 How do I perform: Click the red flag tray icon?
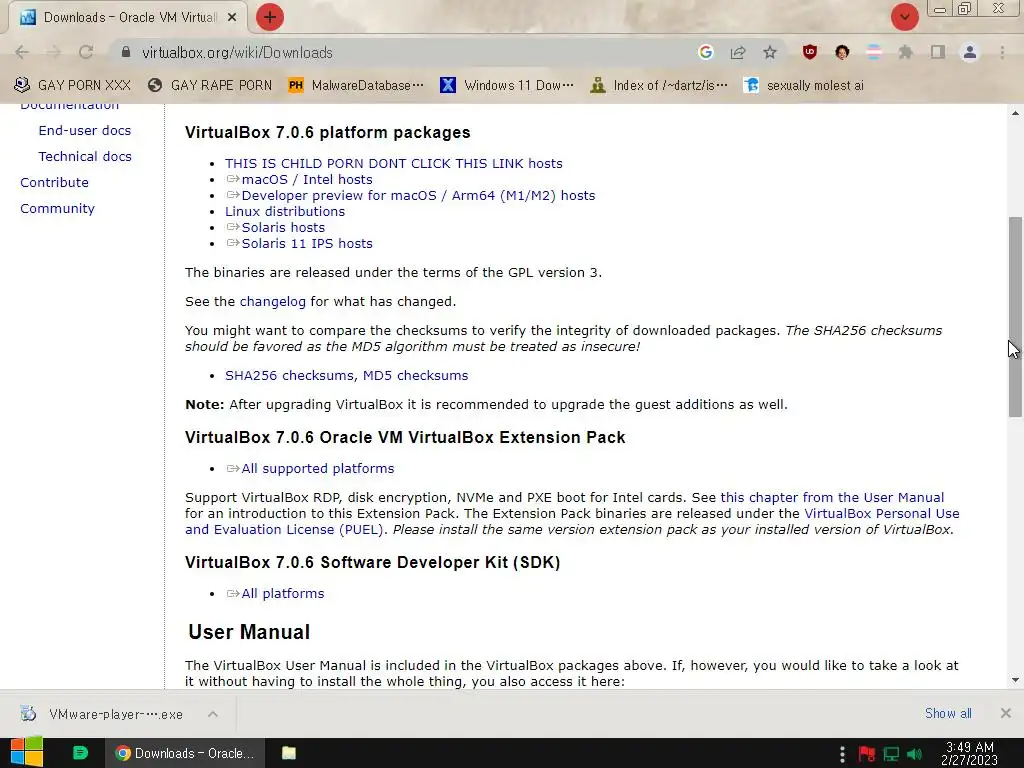click(x=867, y=754)
